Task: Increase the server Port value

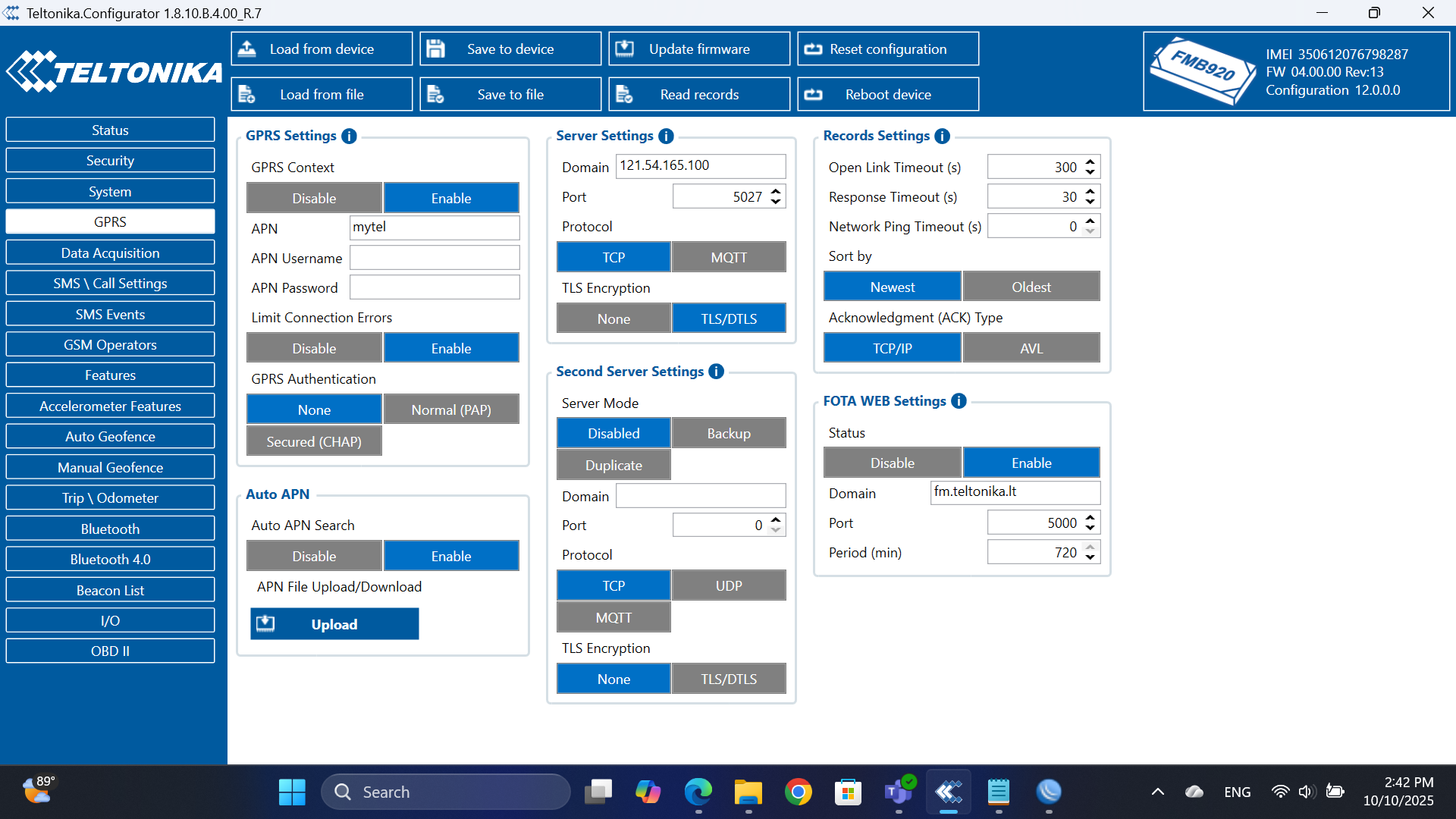Action: coord(776,192)
